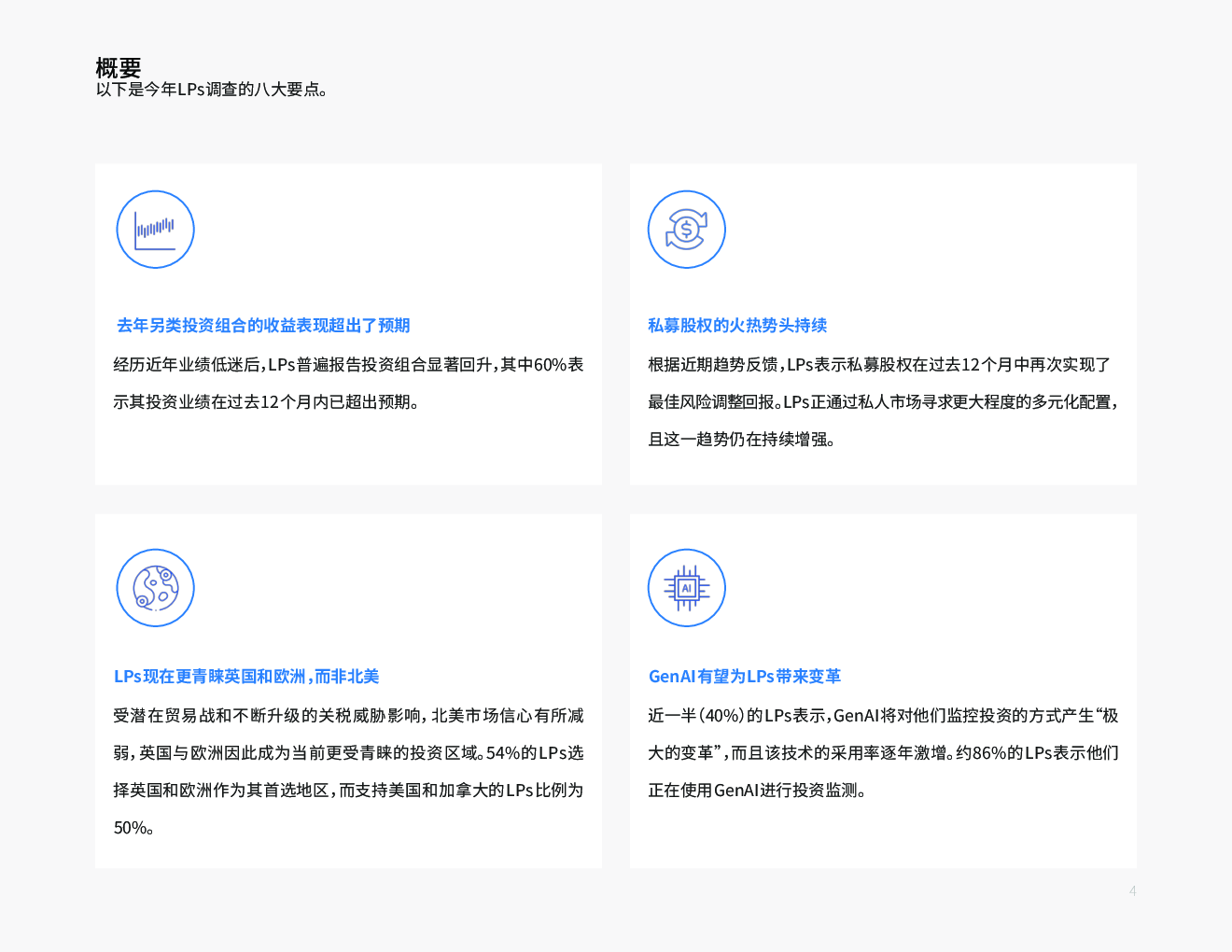
Task: Click the heading LPs现在更青睐英国和欧洲,而非北美
Action: tap(246, 677)
